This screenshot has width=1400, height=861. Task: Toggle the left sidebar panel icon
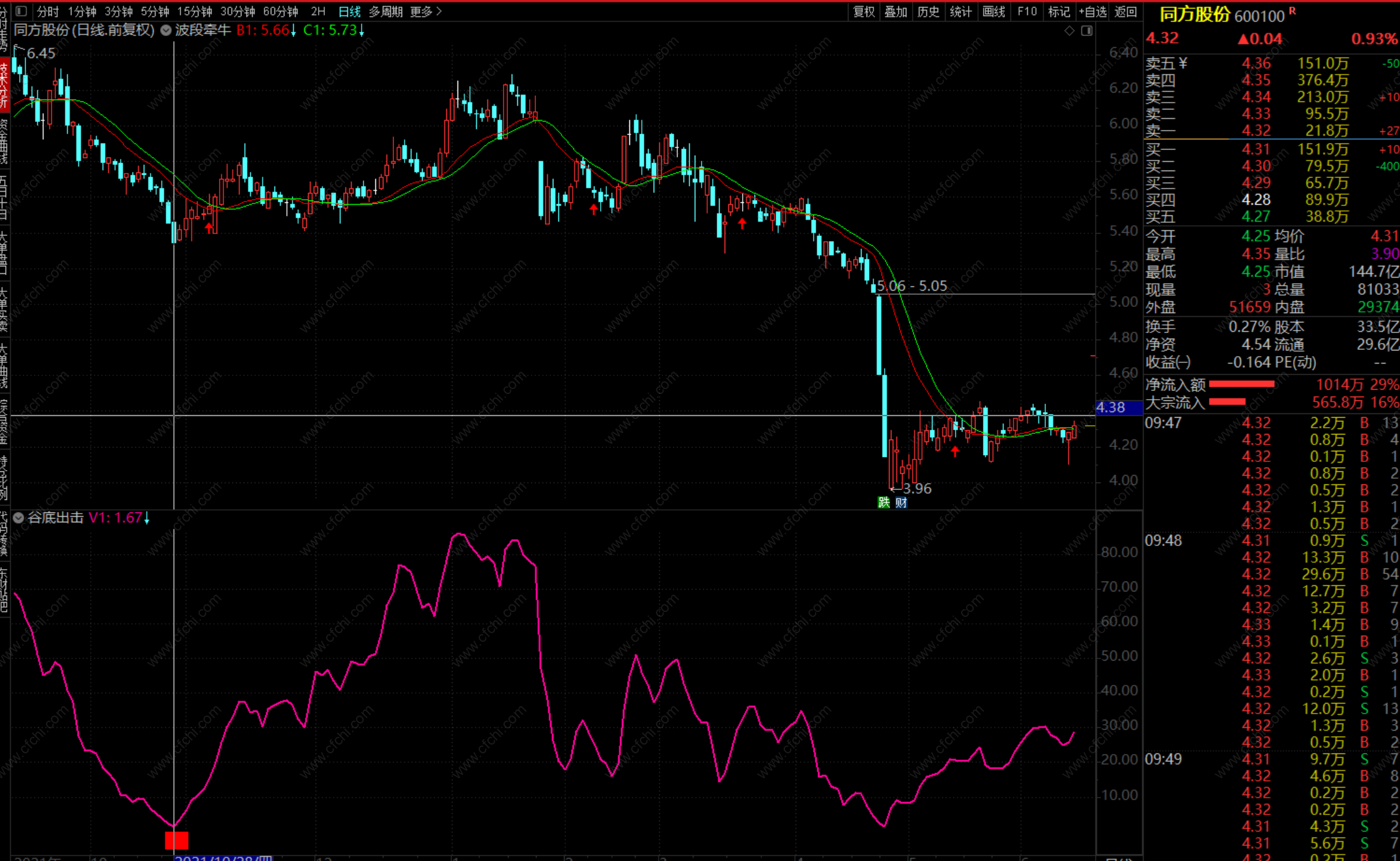[21, 11]
